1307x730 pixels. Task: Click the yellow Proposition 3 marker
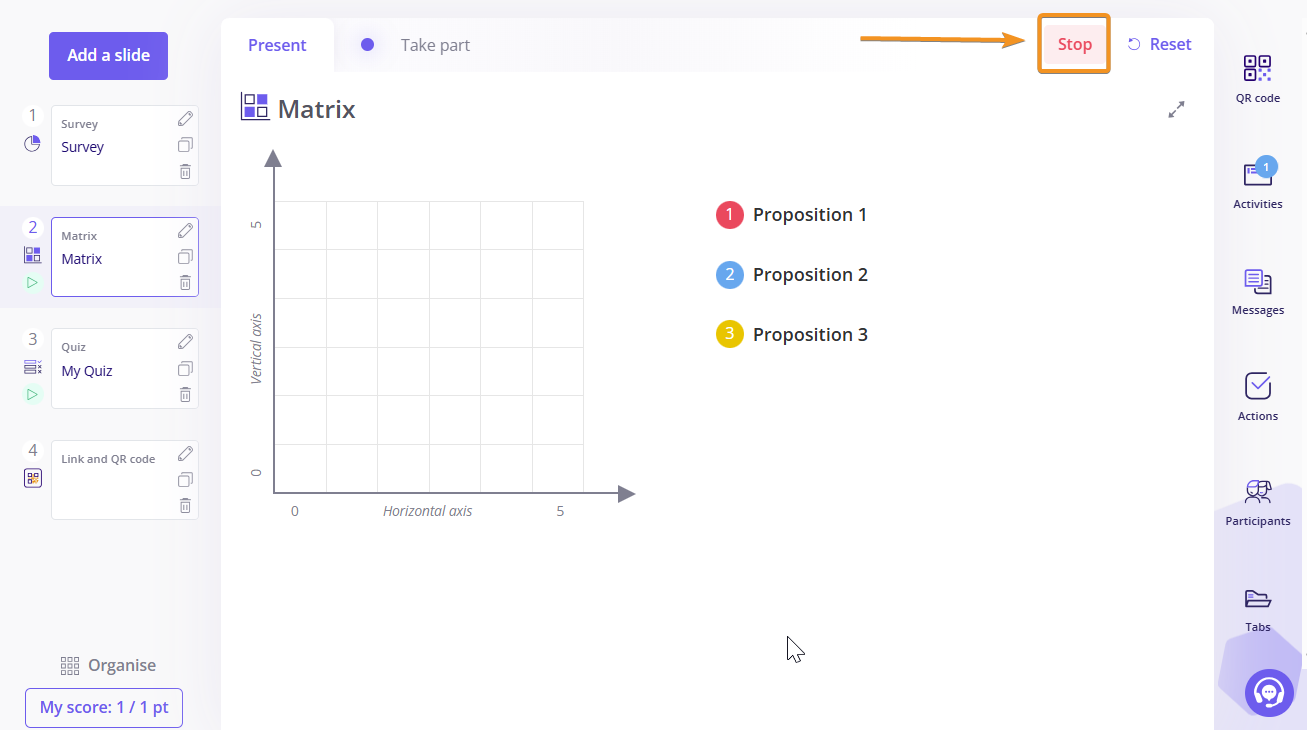[730, 335]
